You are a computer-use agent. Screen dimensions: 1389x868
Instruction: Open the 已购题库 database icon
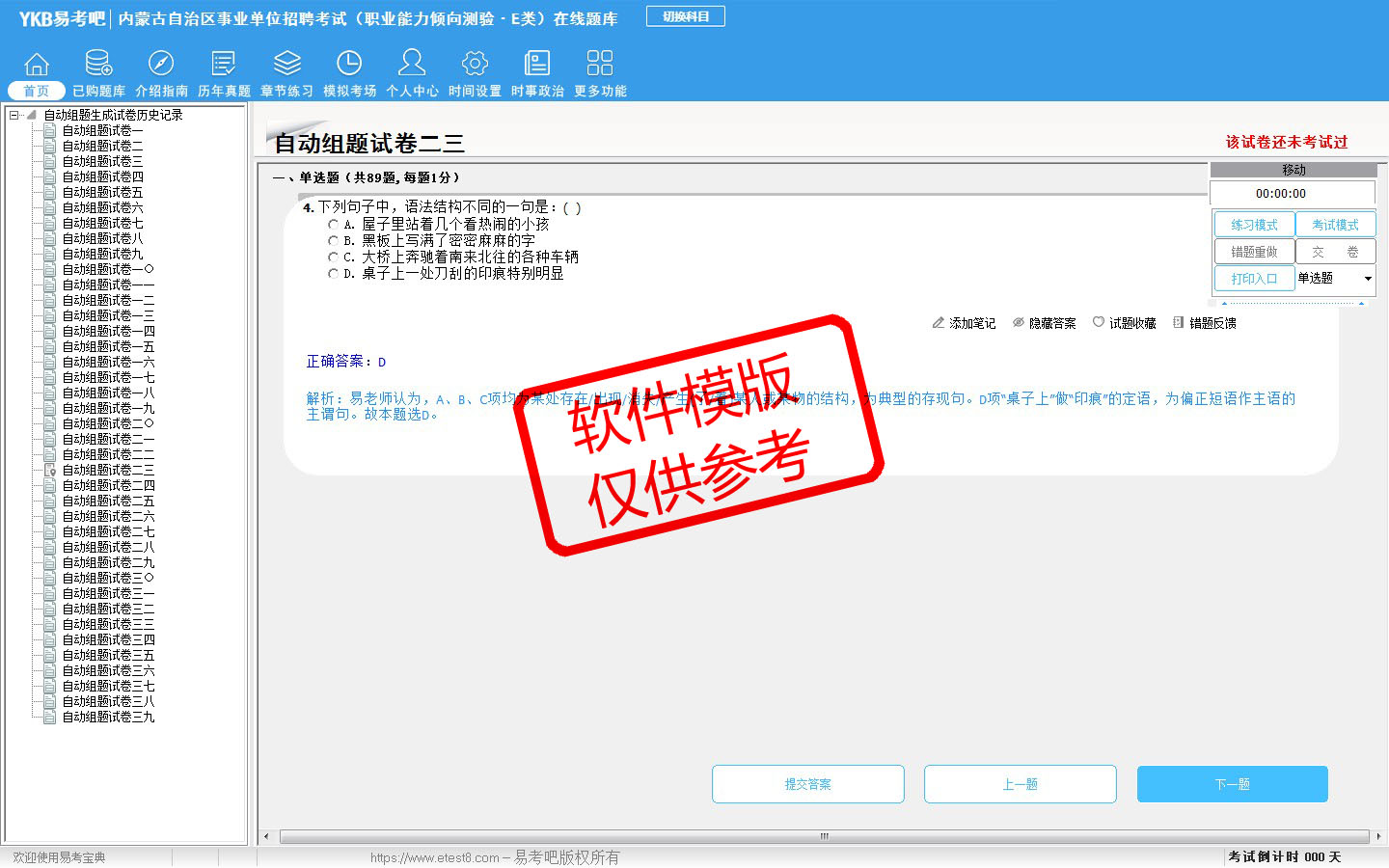98,65
